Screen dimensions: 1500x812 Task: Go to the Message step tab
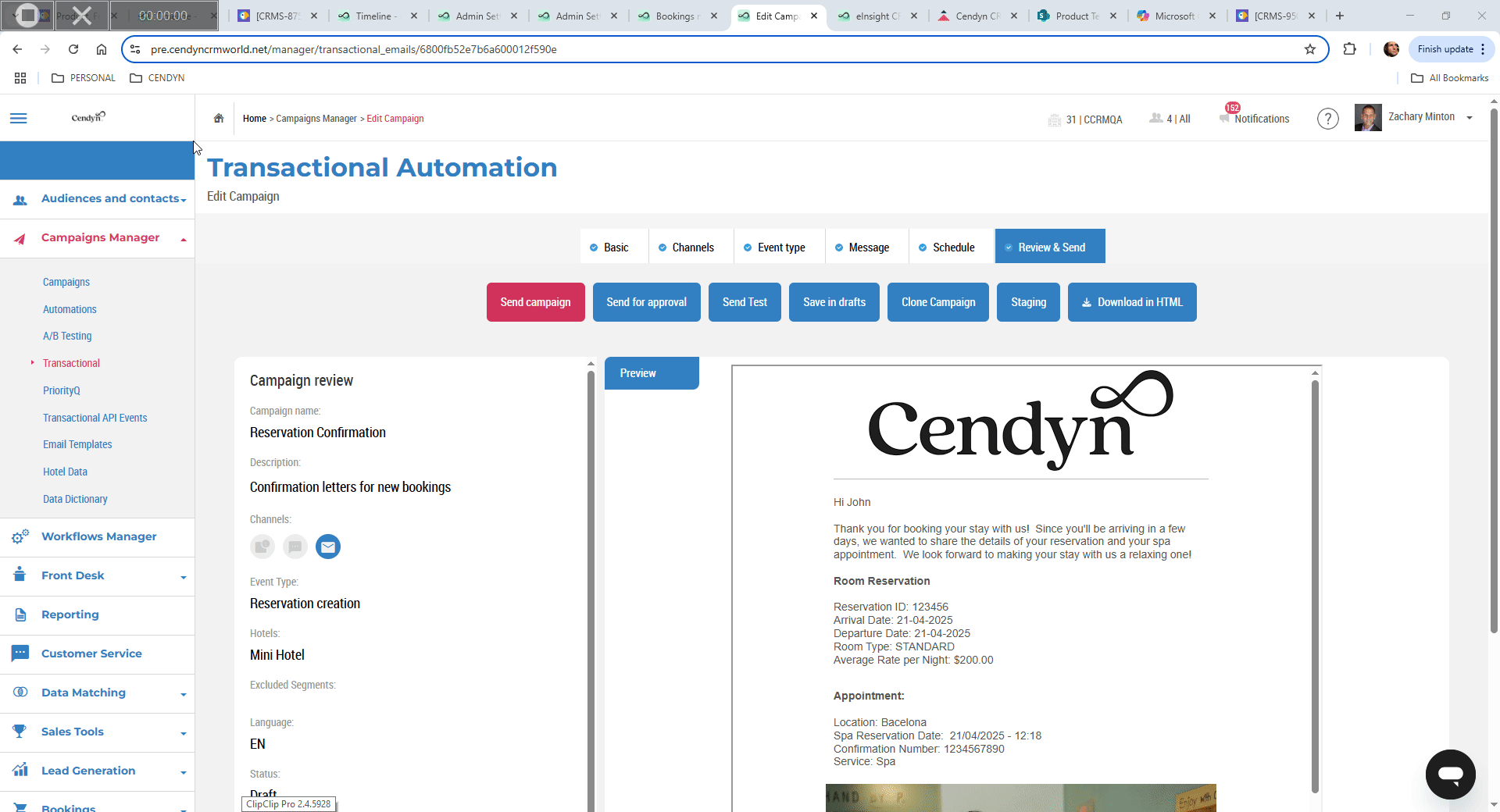point(867,247)
